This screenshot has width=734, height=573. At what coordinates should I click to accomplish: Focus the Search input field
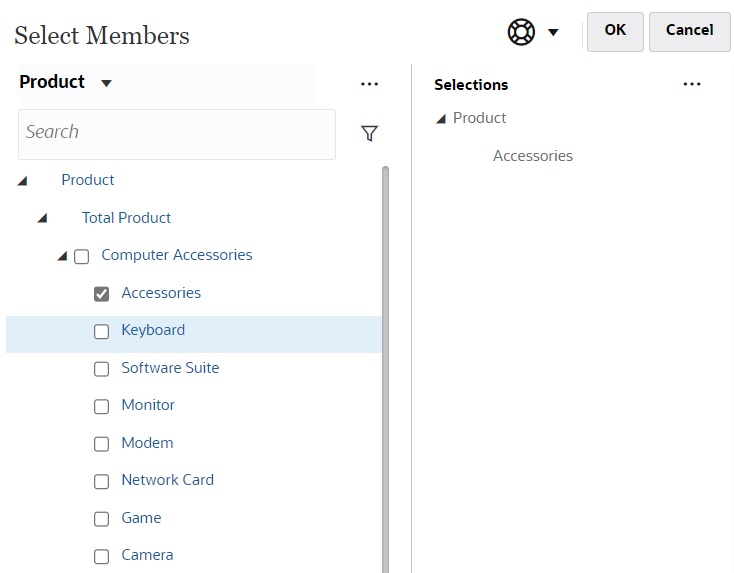coord(177,133)
